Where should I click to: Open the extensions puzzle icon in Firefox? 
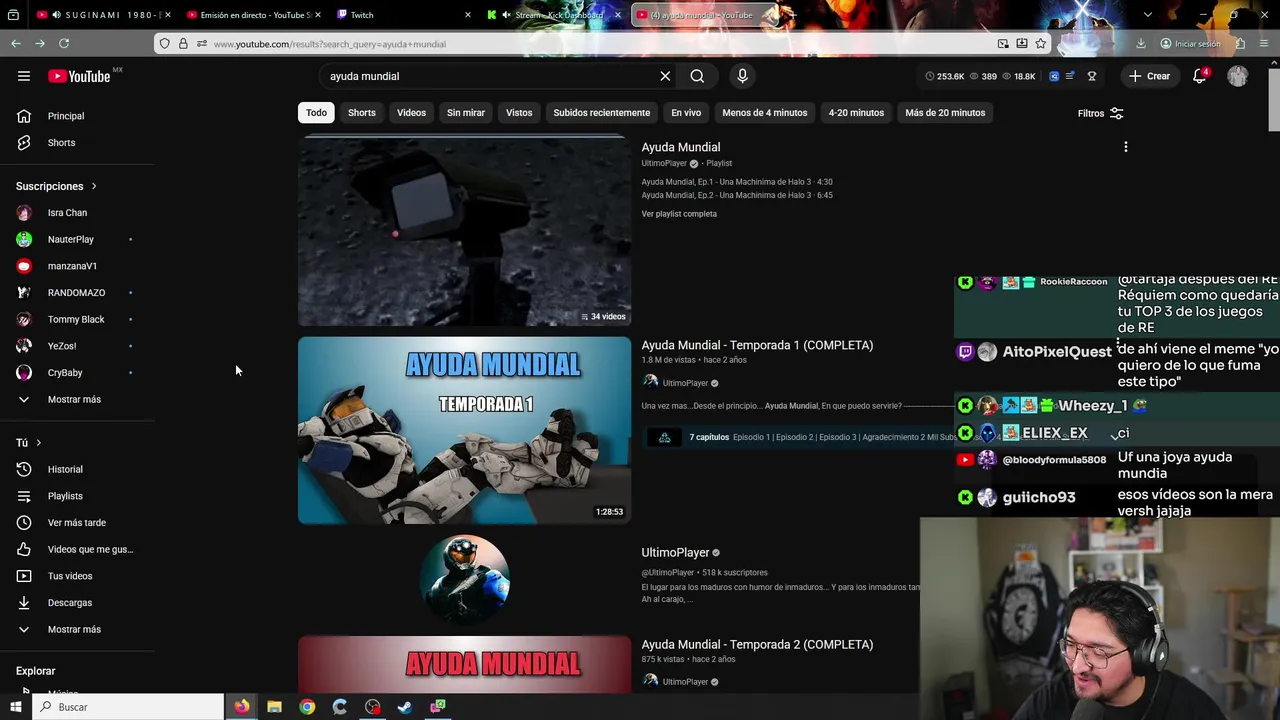(1240, 43)
